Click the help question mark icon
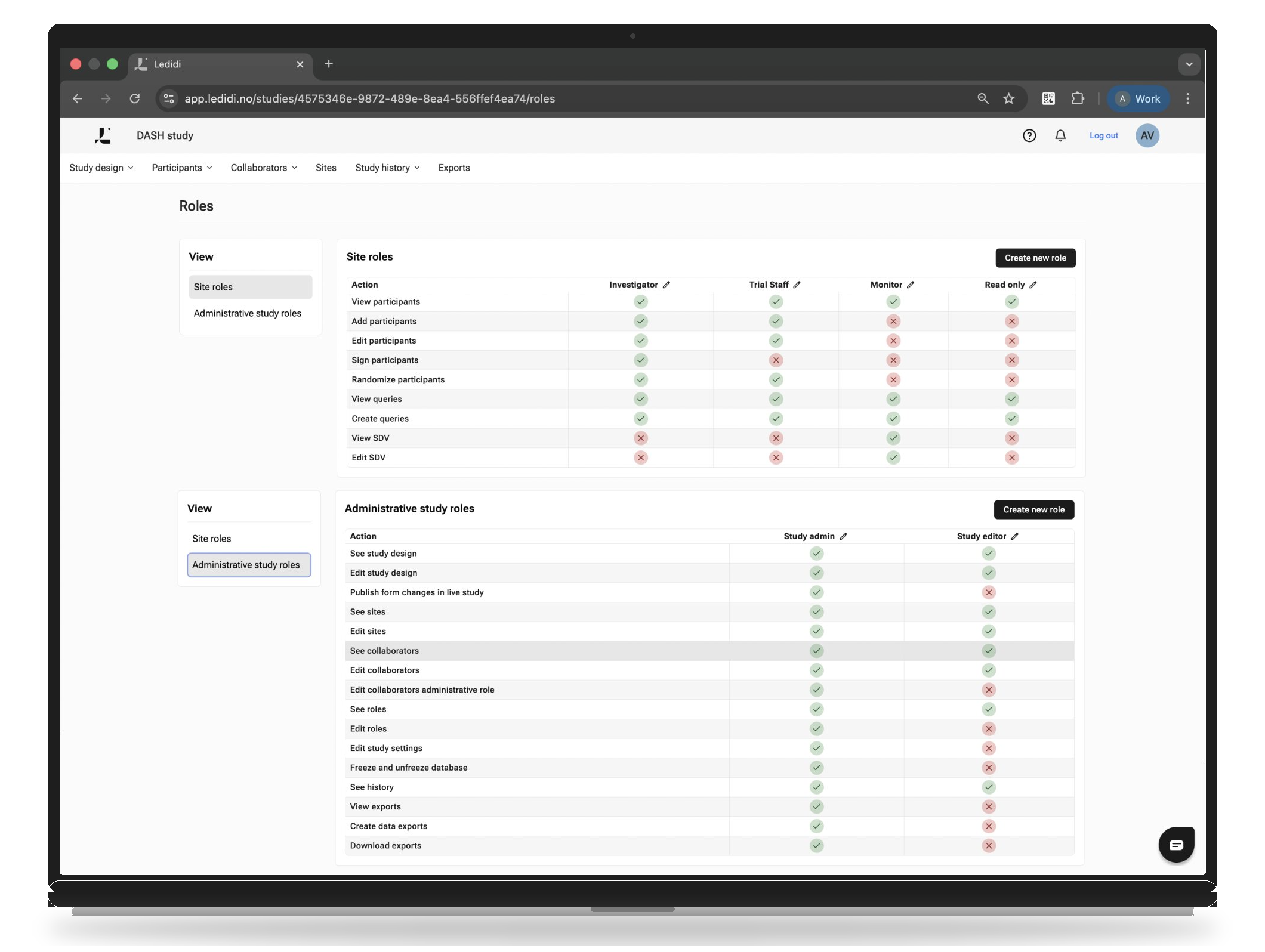Image resolution: width=1265 pixels, height=952 pixels. point(1029,136)
